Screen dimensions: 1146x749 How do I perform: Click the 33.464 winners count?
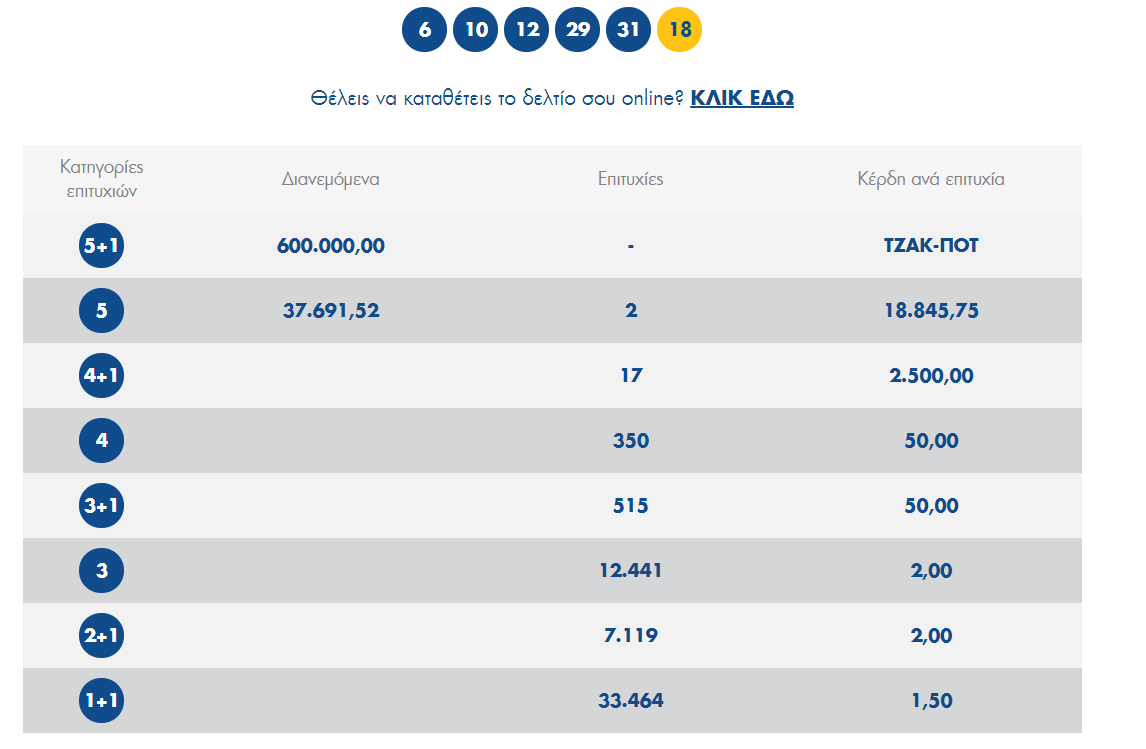pyautogui.click(x=631, y=701)
